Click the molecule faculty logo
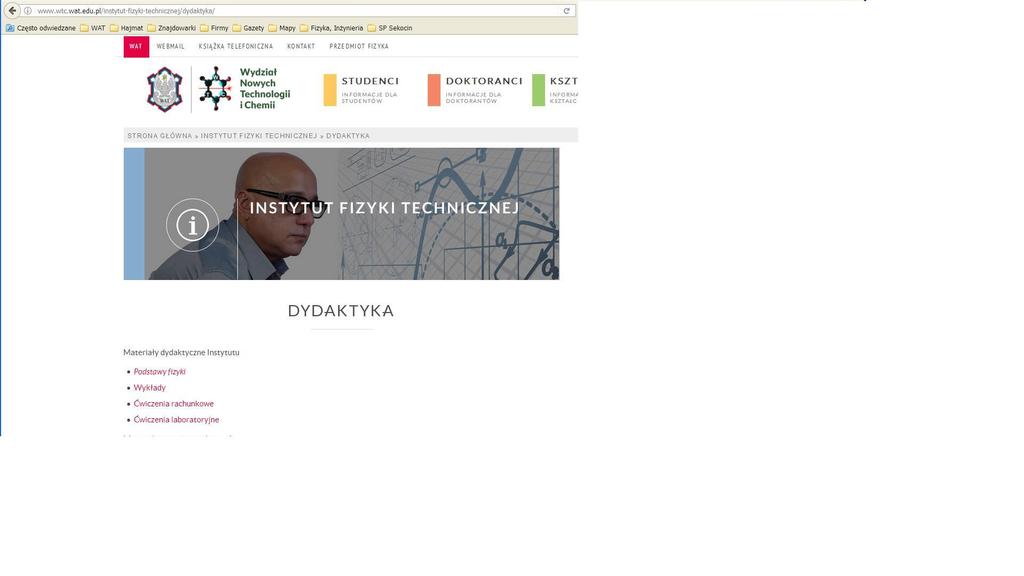The height and width of the screenshot is (576, 1024). (215, 88)
